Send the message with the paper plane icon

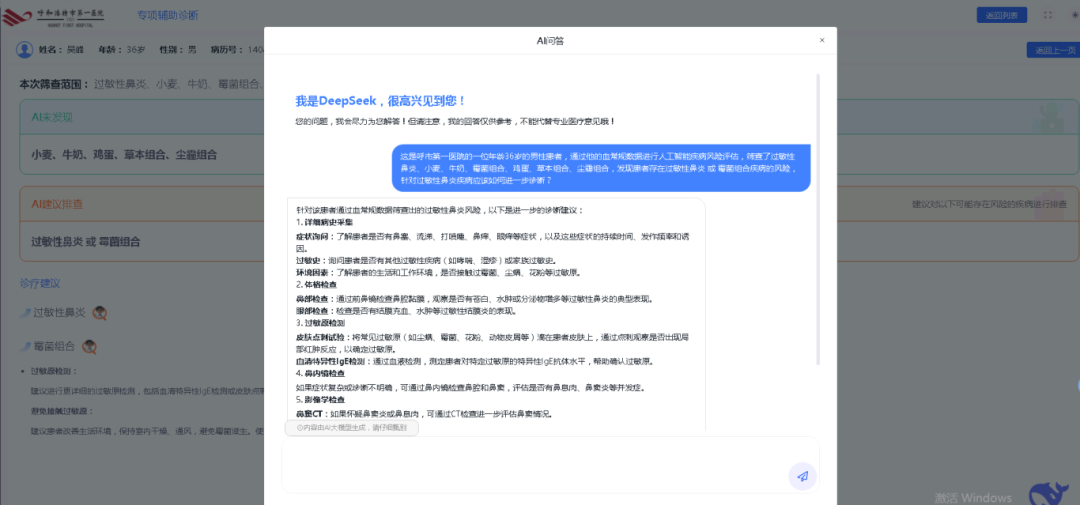(x=802, y=476)
